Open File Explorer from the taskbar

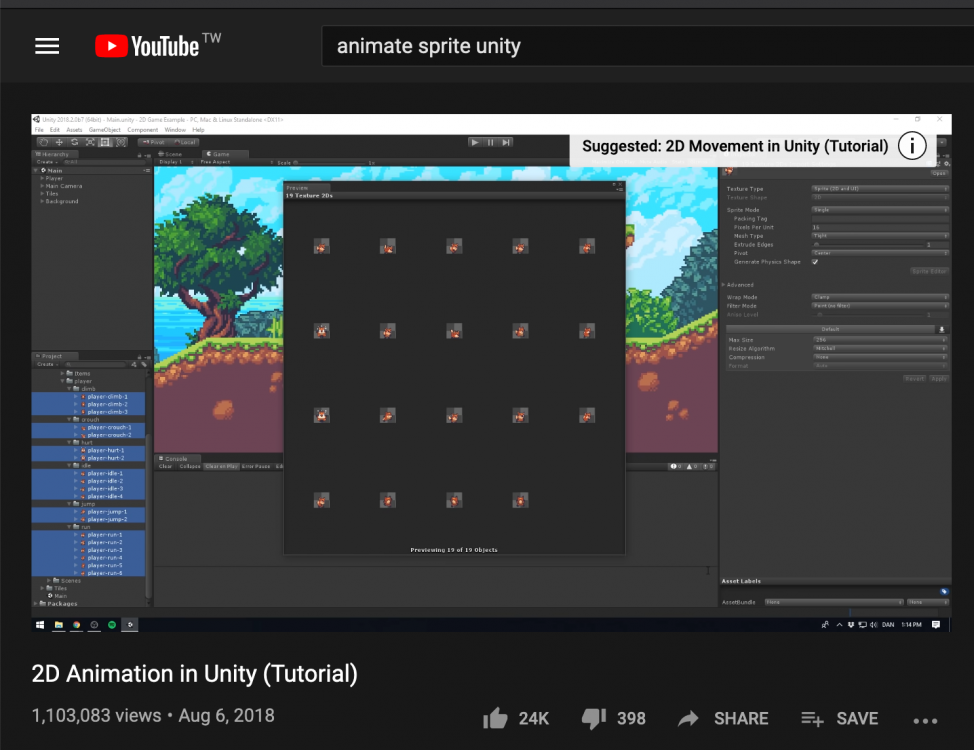(x=58, y=624)
